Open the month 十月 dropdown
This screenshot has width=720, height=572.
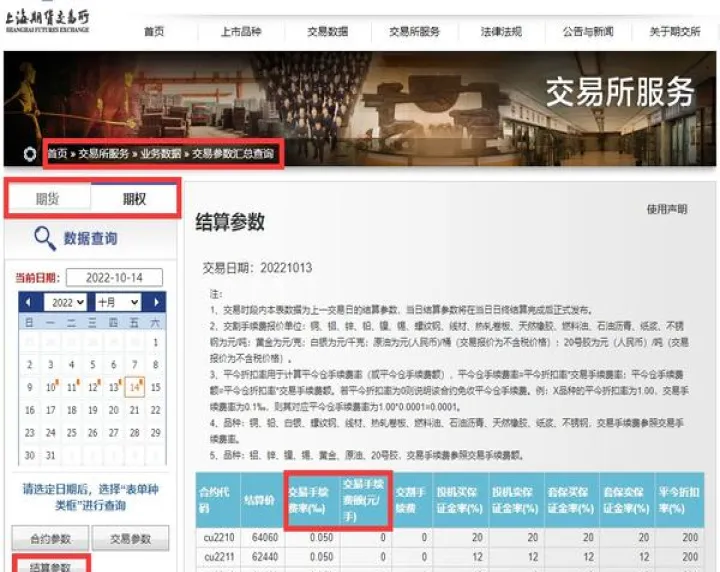click(118, 302)
